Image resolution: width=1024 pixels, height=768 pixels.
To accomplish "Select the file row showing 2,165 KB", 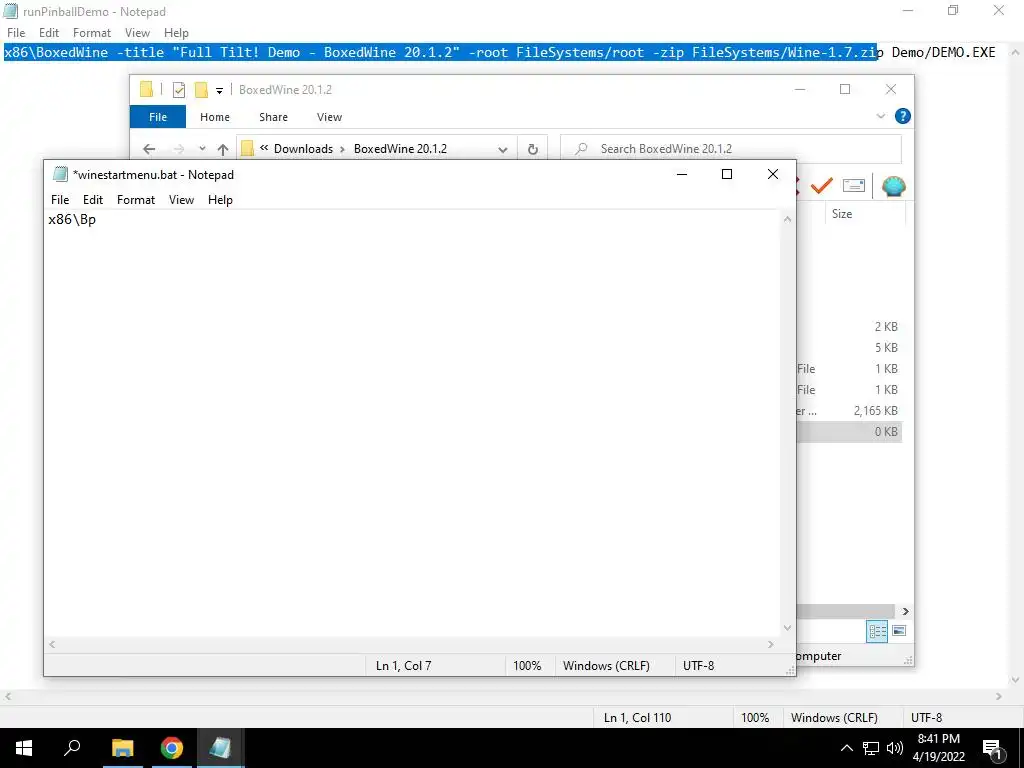I will (x=850, y=411).
